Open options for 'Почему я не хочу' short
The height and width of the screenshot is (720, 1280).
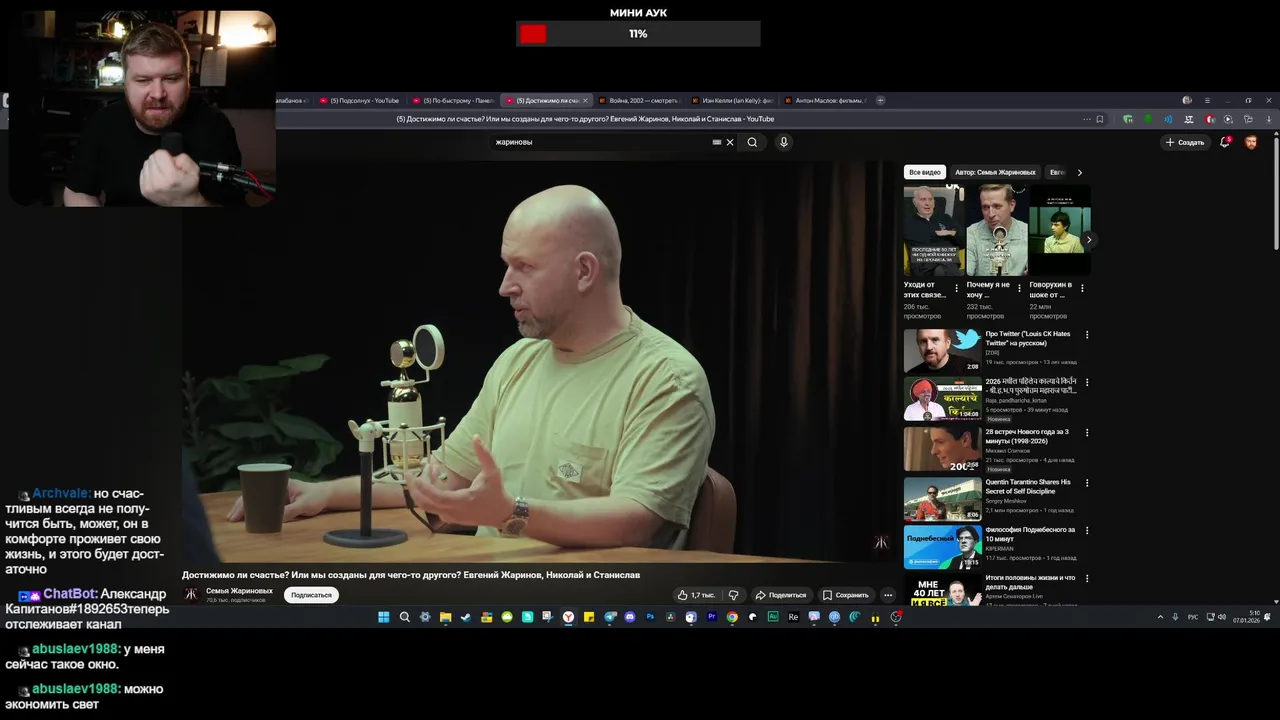click(1019, 288)
